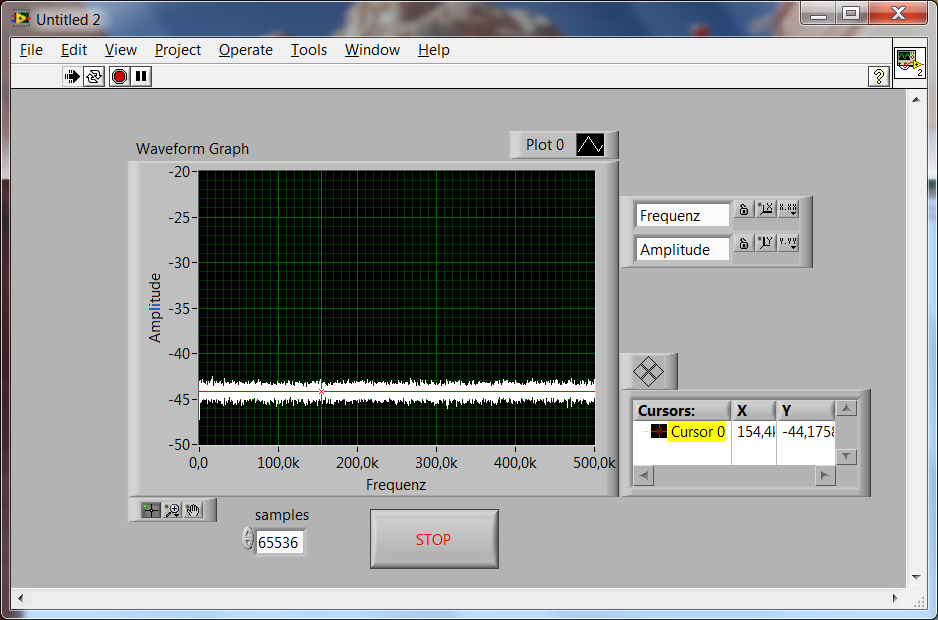Click the samples numeric field 65536
This screenshot has height=620, width=938.
(x=279, y=543)
